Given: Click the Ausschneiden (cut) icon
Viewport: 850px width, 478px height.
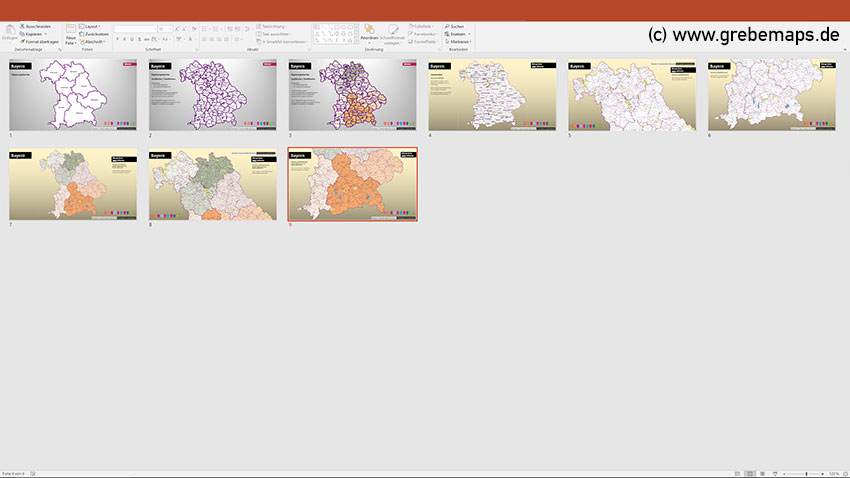Looking at the screenshot, I should click(x=22, y=26).
